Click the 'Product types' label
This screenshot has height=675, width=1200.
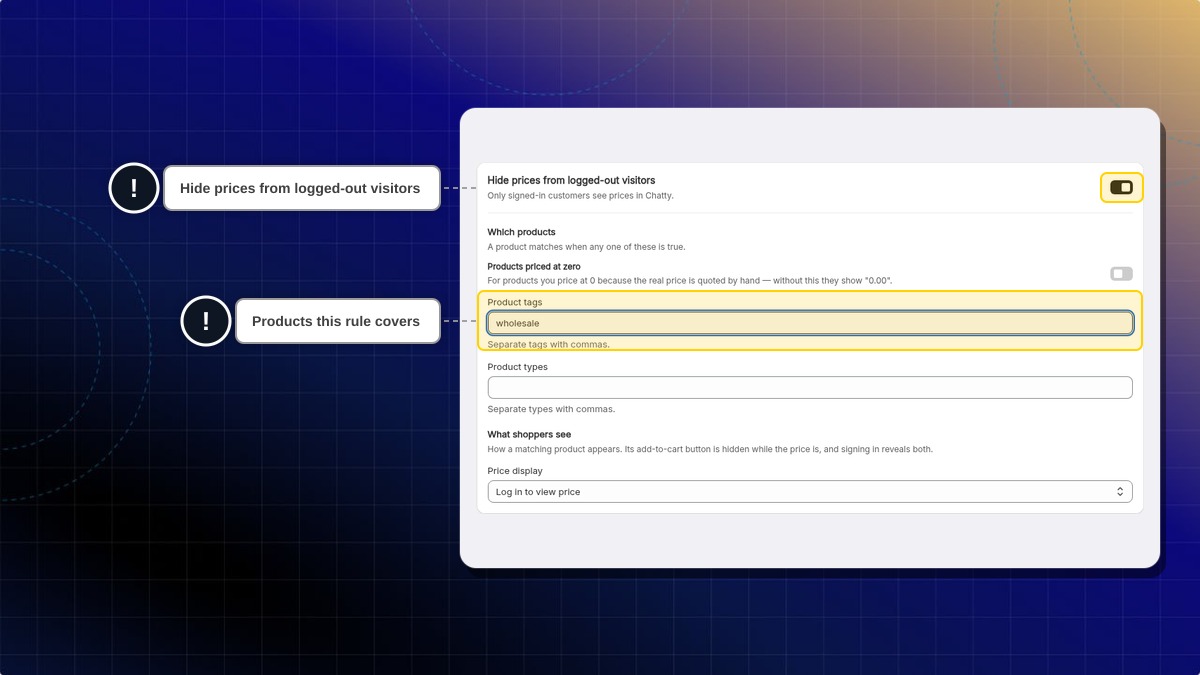point(518,367)
